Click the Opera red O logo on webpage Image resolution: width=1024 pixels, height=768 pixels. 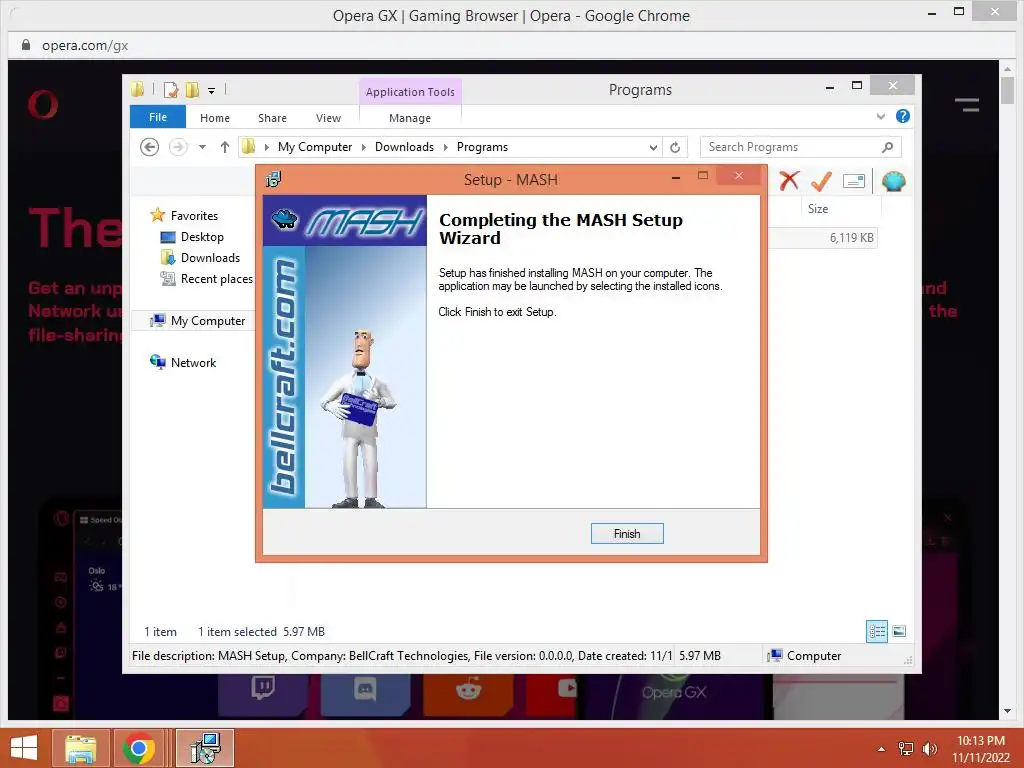(43, 104)
